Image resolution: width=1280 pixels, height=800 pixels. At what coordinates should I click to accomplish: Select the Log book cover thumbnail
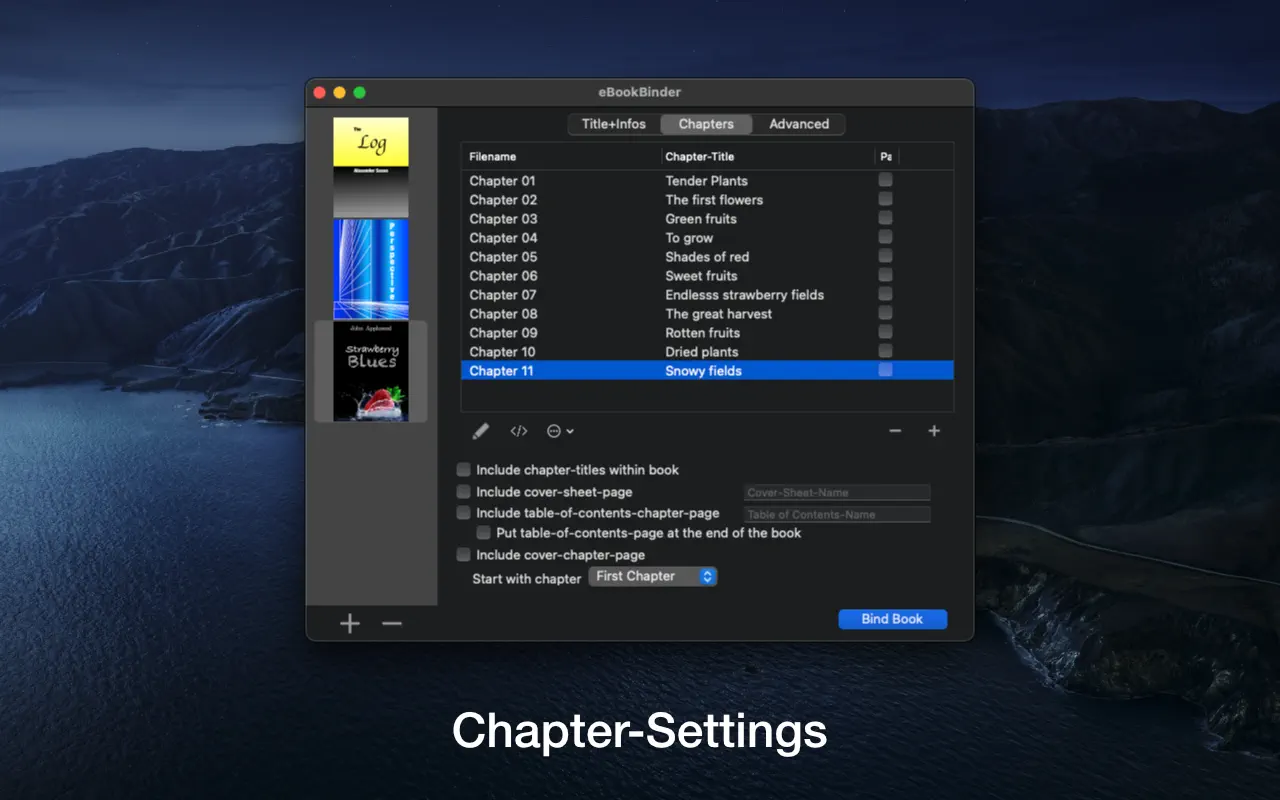371,166
